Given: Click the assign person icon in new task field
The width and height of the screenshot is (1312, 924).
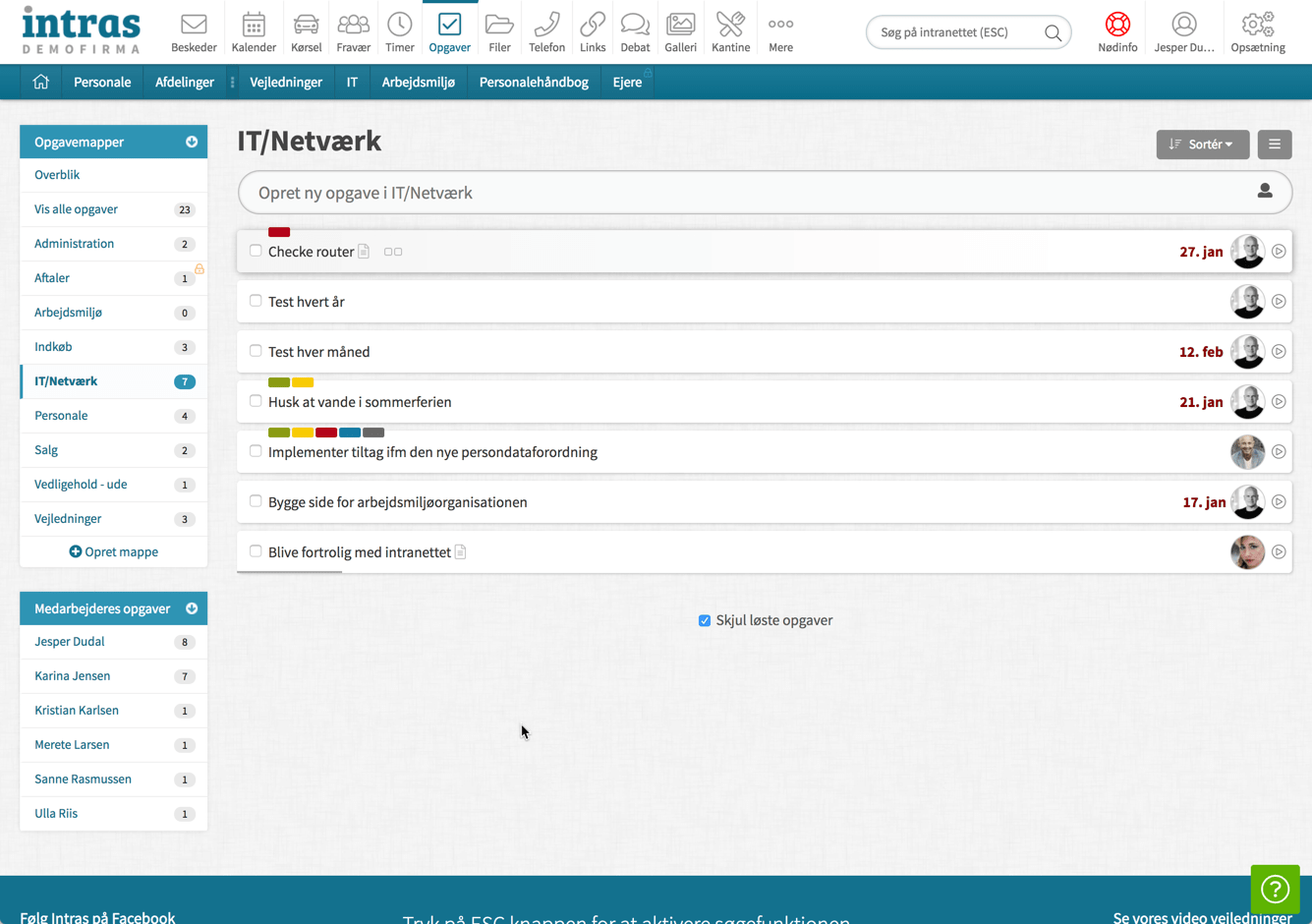Looking at the screenshot, I should click(1265, 192).
